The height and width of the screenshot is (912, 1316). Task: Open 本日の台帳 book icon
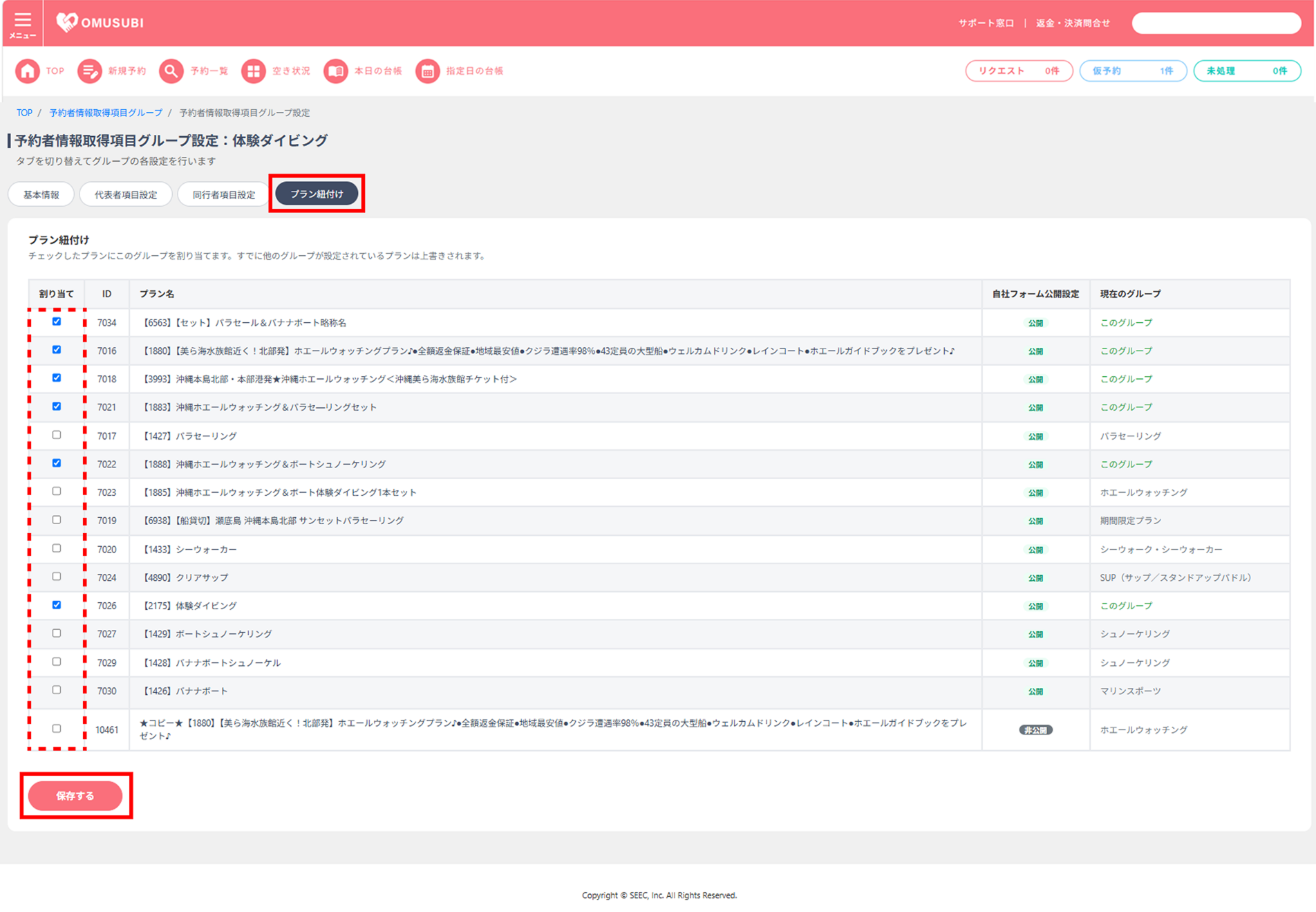click(335, 71)
